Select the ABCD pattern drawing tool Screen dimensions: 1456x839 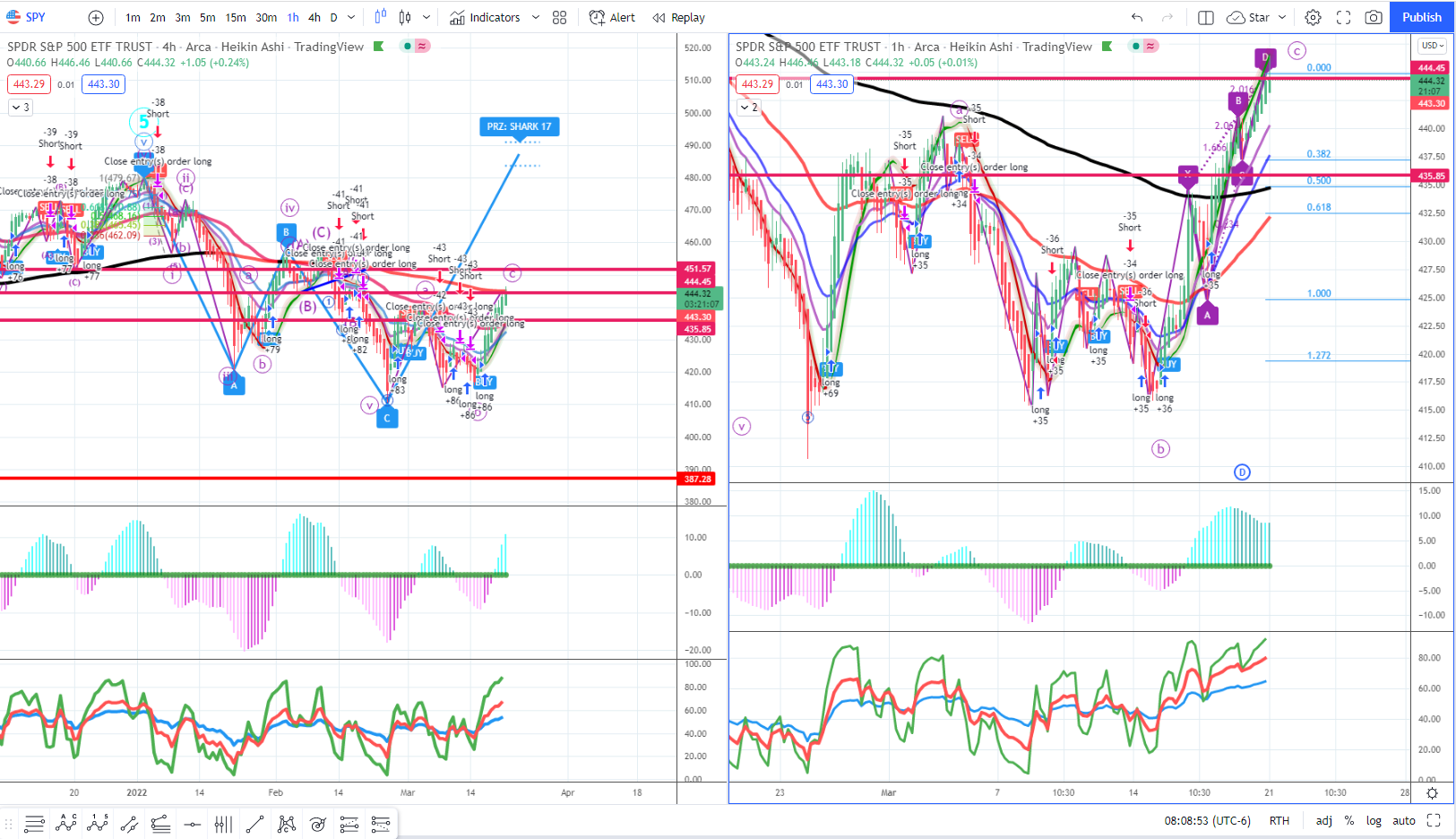coord(66,824)
